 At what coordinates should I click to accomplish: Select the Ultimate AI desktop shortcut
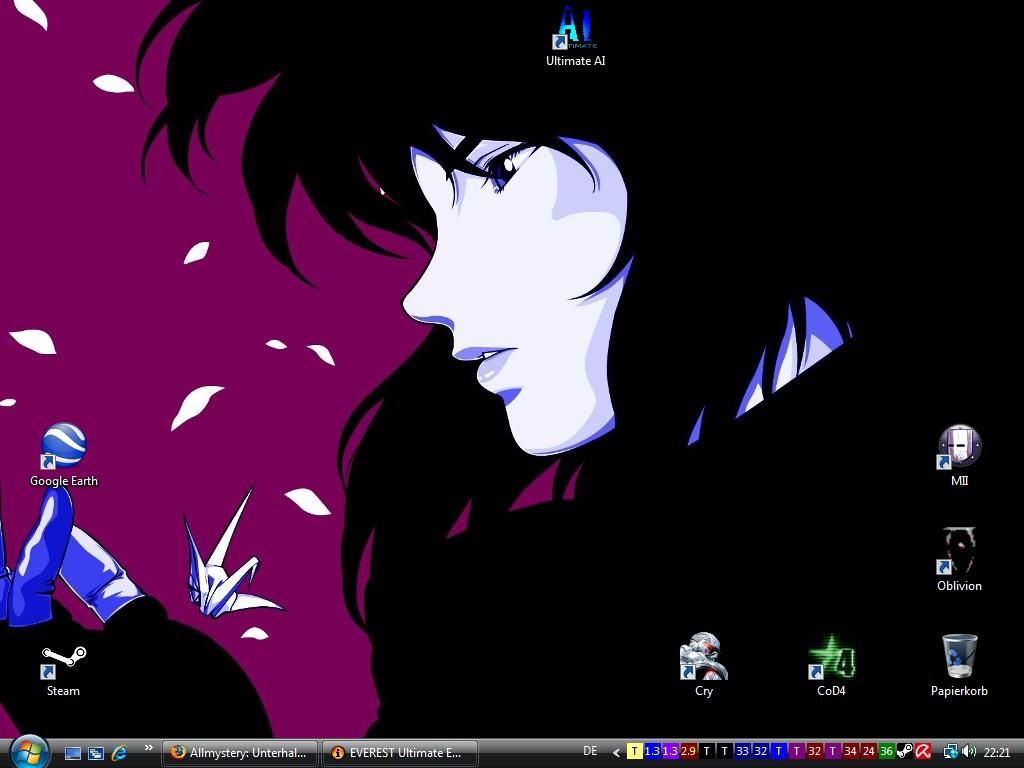tap(575, 37)
